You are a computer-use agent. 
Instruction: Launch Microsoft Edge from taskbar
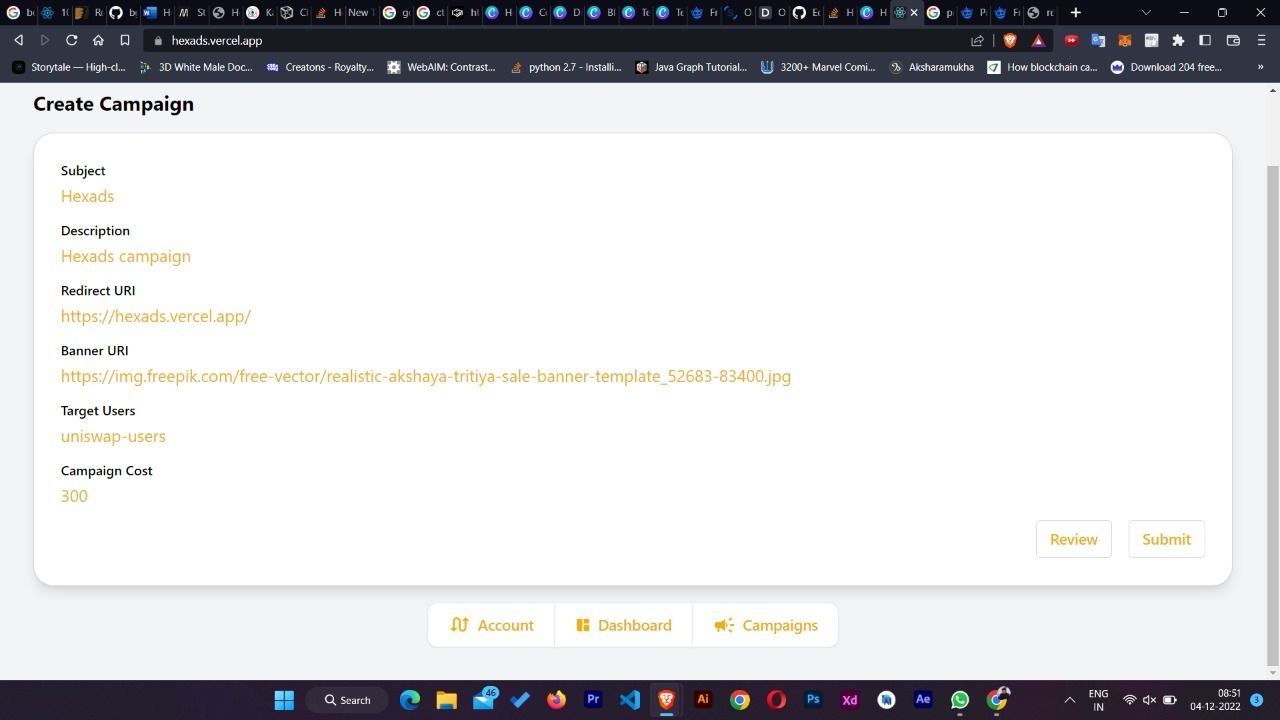[410, 700]
